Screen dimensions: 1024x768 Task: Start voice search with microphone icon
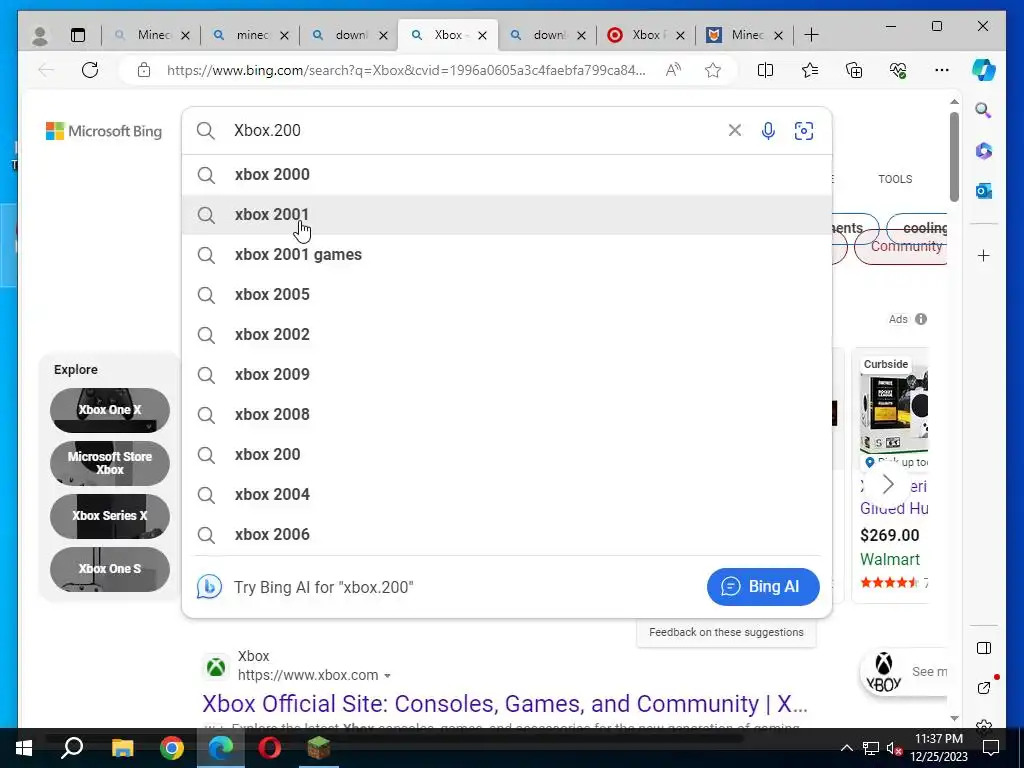pos(769,131)
